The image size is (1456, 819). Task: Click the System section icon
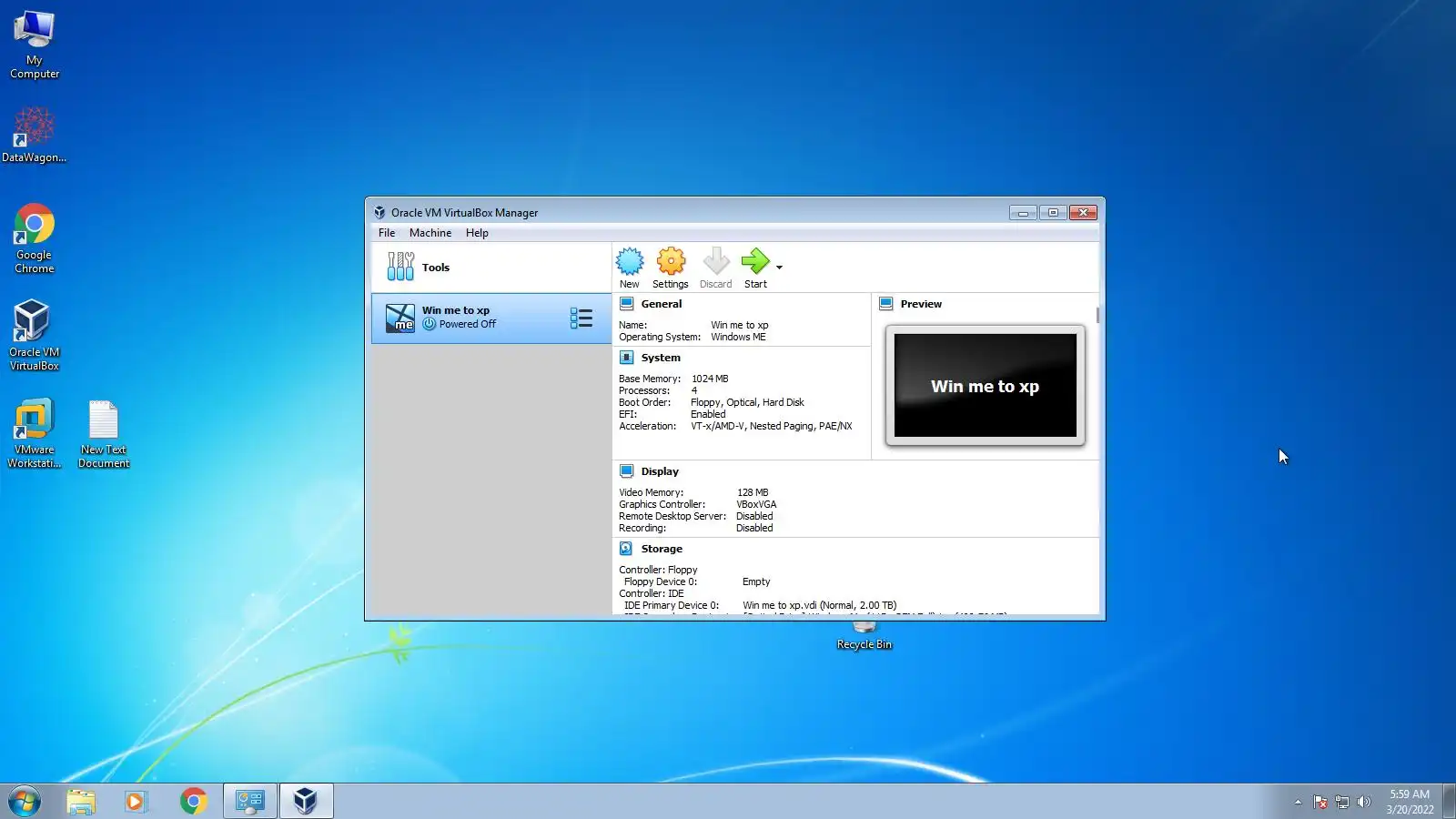coord(627,358)
